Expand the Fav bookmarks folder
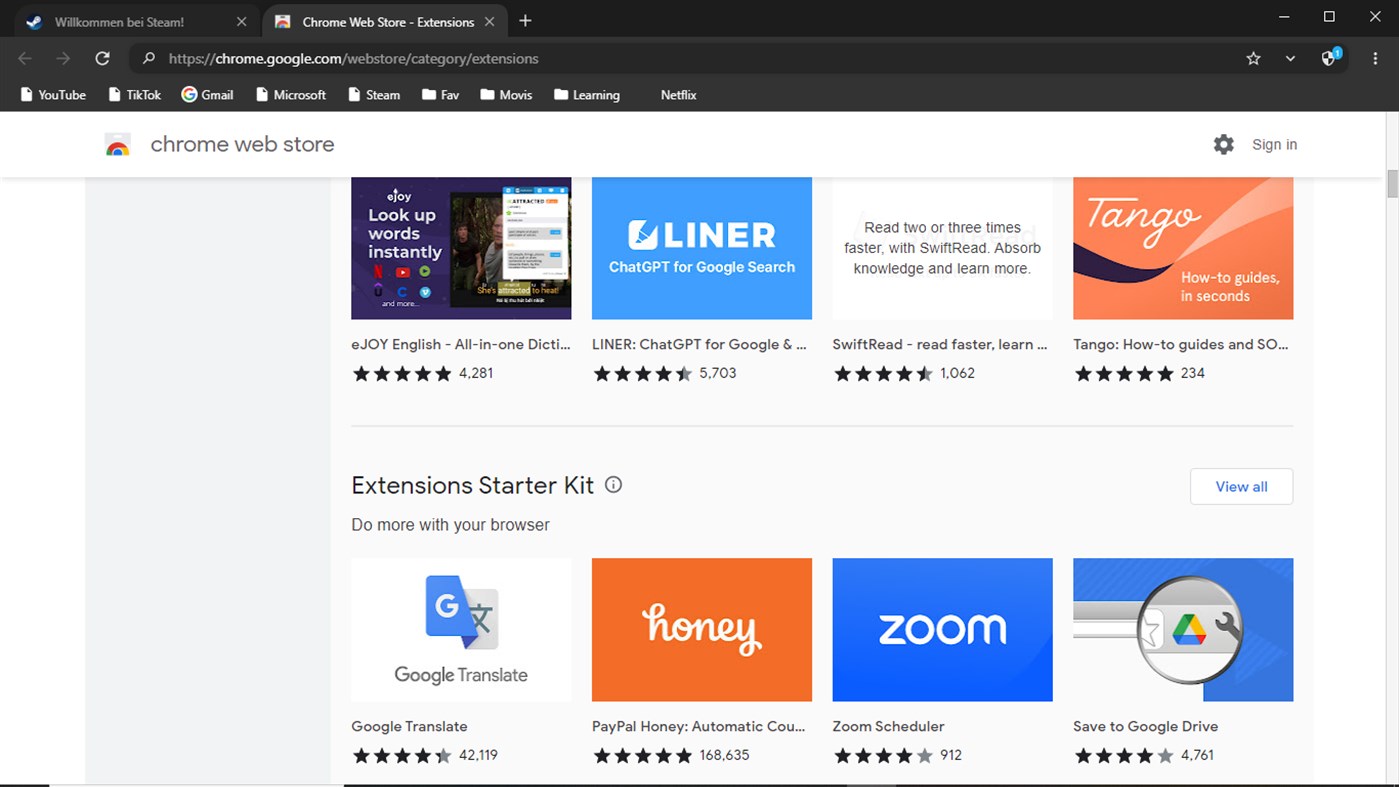 coord(440,94)
